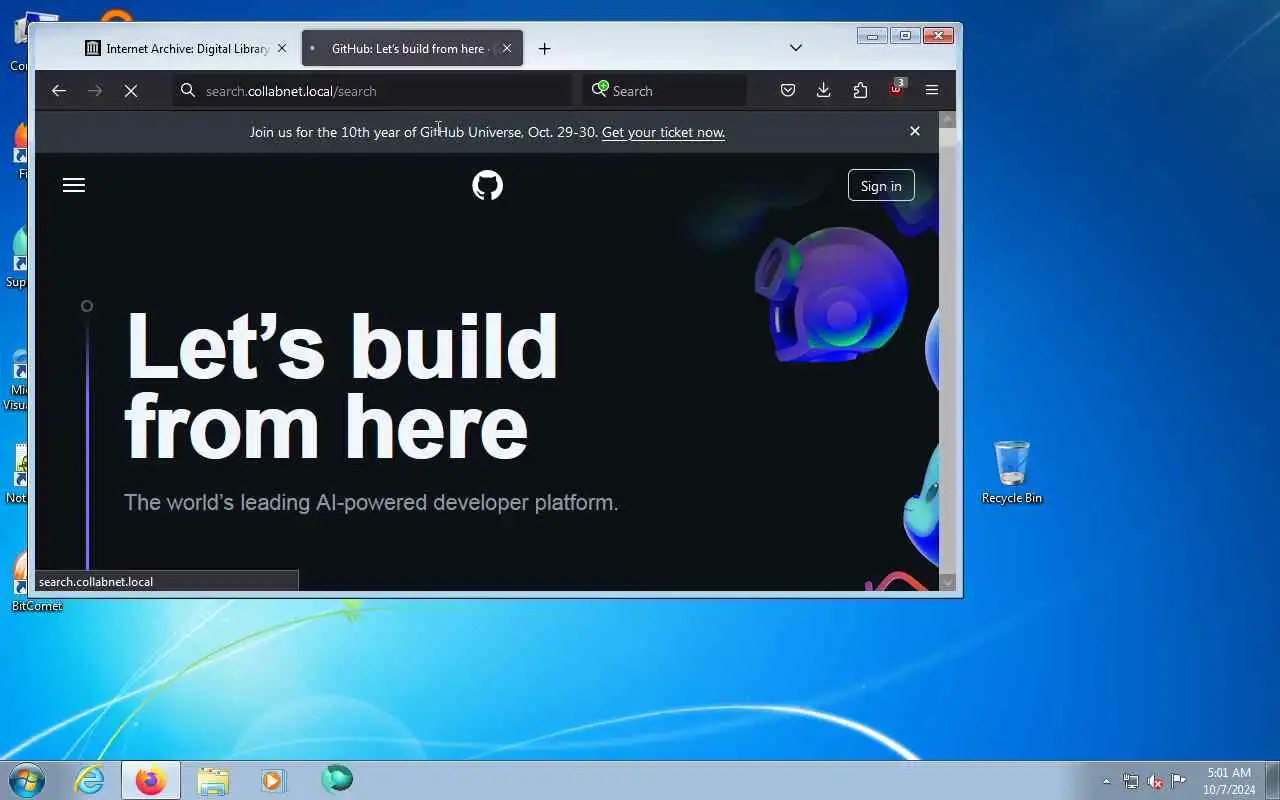Click the page scrollbar up arrow

pyautogui.click(x=948, y=120)
